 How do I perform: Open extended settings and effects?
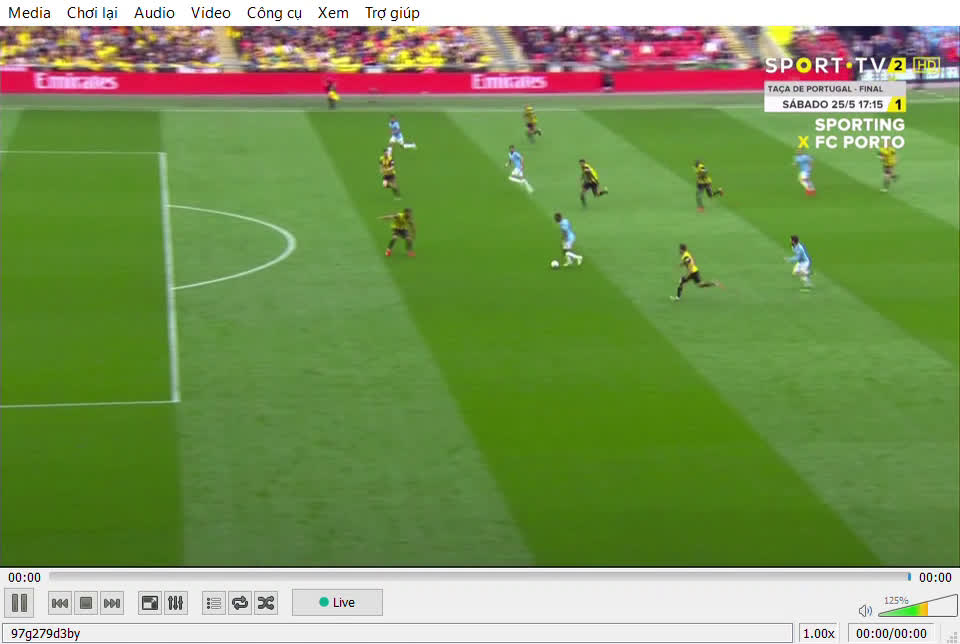[x=175, y=602]
